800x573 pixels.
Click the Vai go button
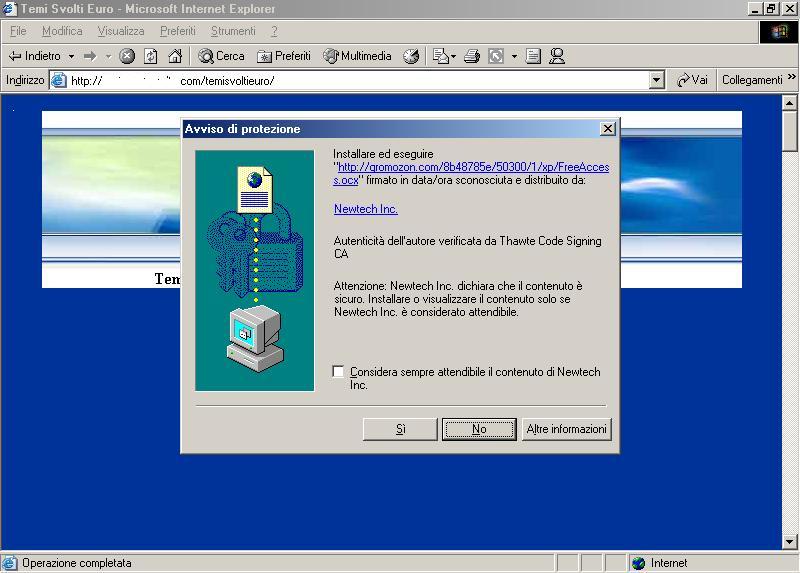692,80
